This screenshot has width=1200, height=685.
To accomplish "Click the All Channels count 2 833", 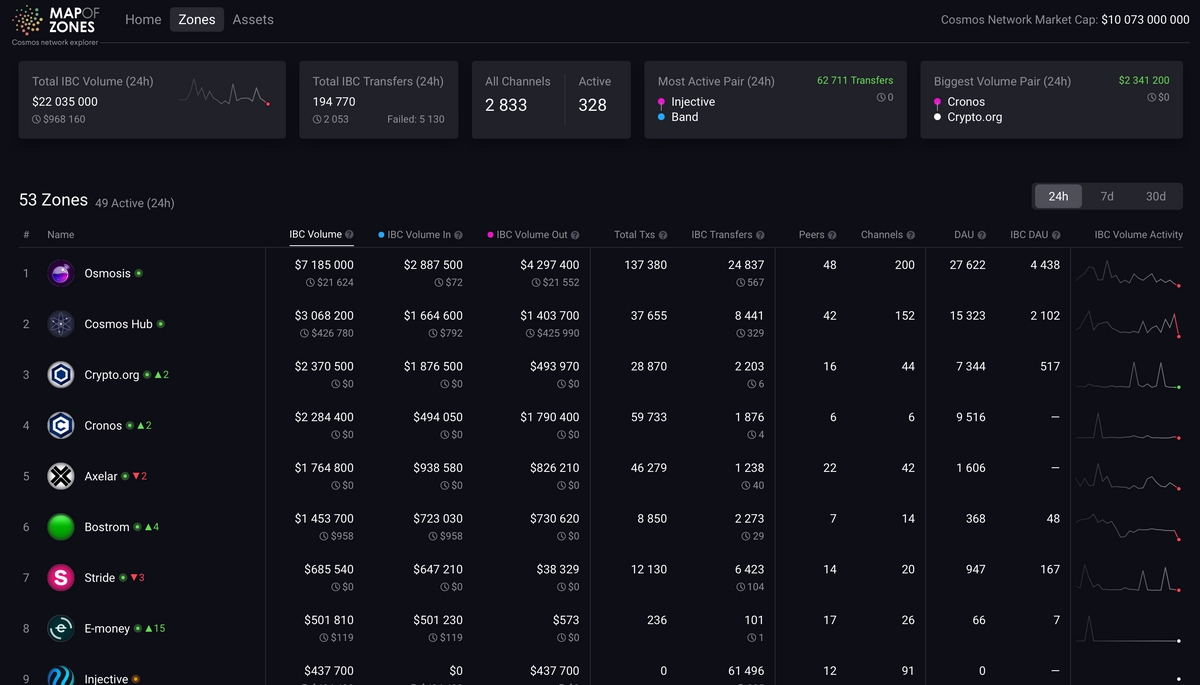I will pos(506,105).
